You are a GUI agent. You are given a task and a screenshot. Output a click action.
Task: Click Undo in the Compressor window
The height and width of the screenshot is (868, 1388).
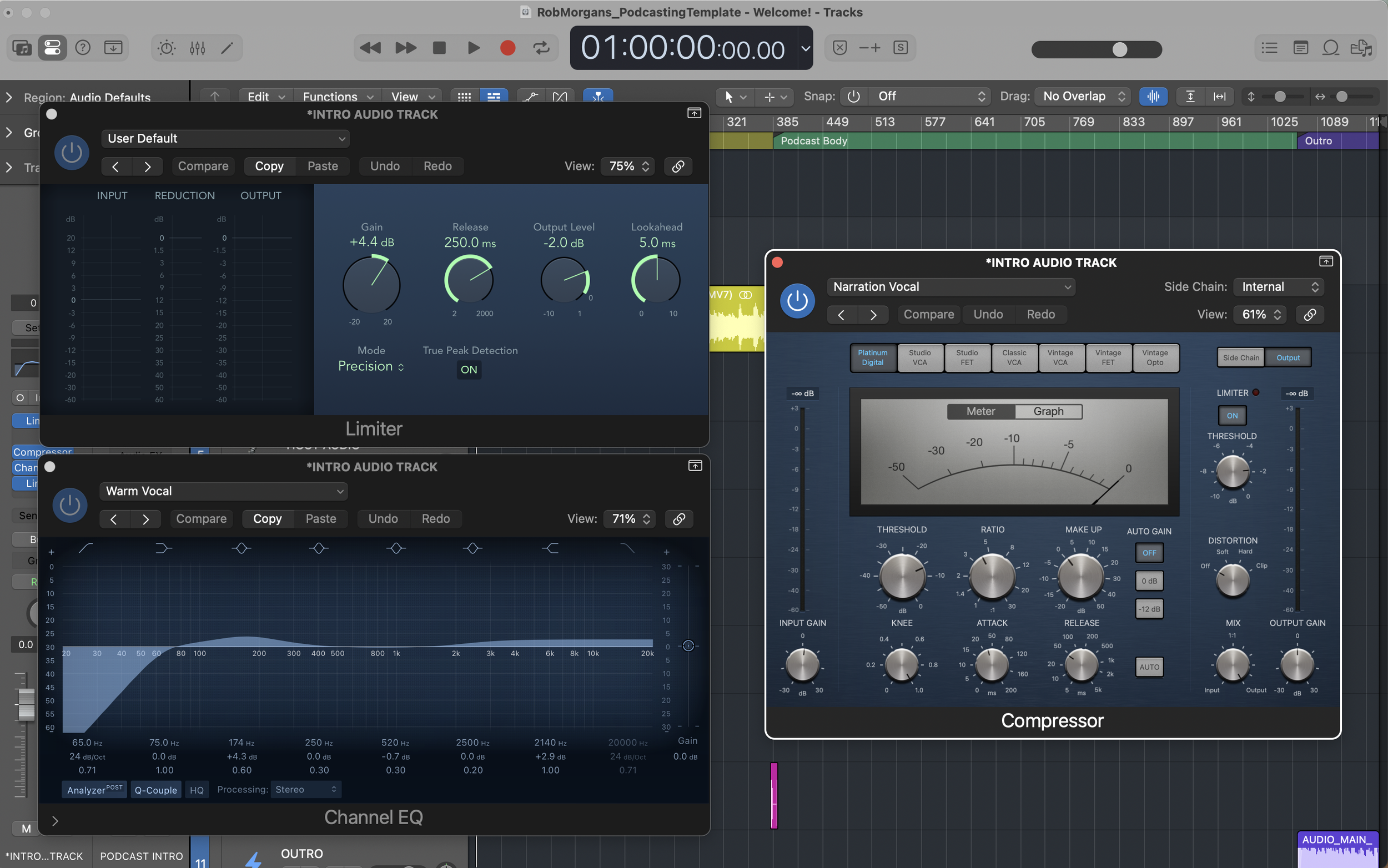(988, 315)
